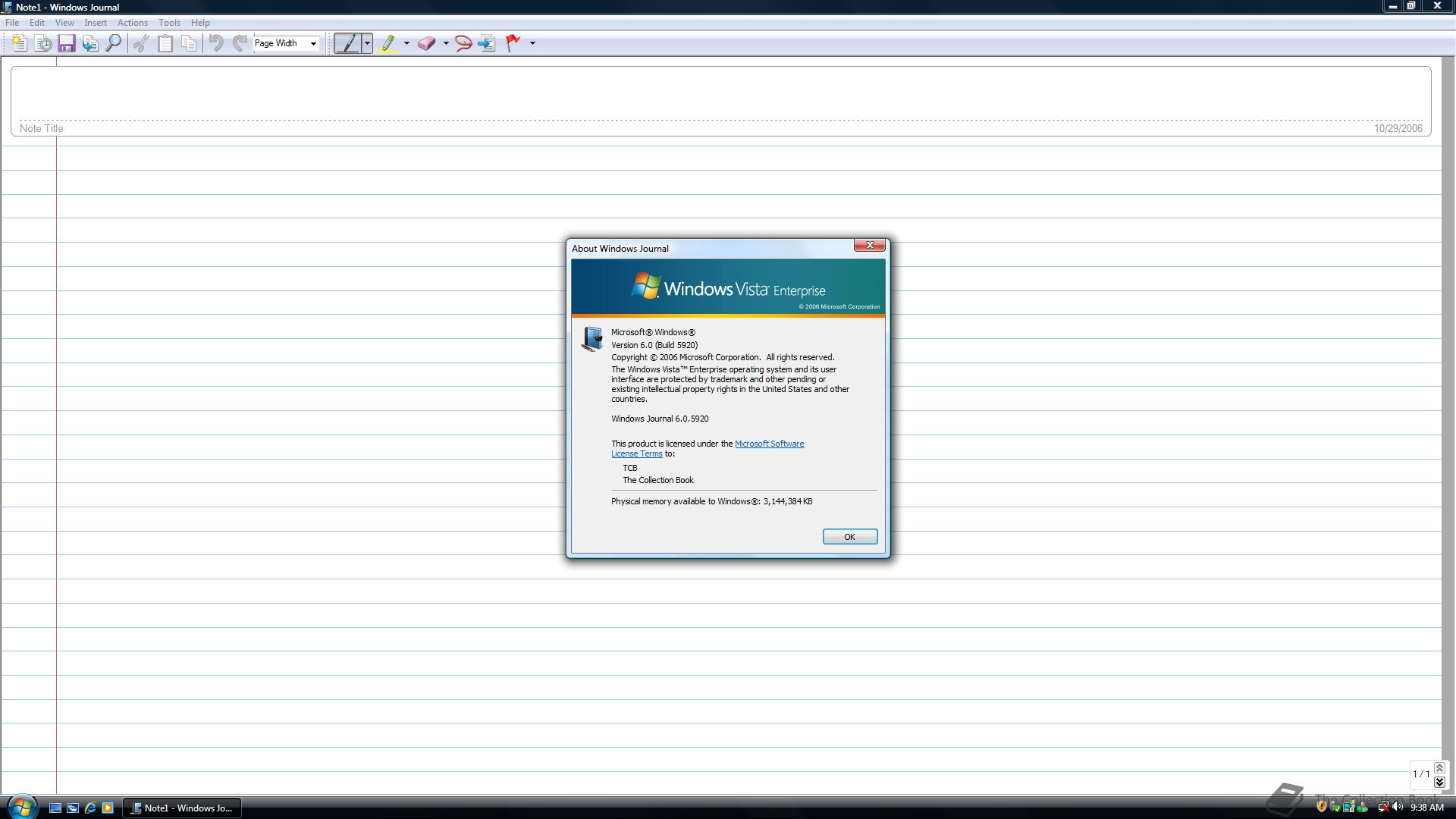Select the Highlighter tool
The height and width of the screenshot is (819, 1456).
[x=388, y=43]
